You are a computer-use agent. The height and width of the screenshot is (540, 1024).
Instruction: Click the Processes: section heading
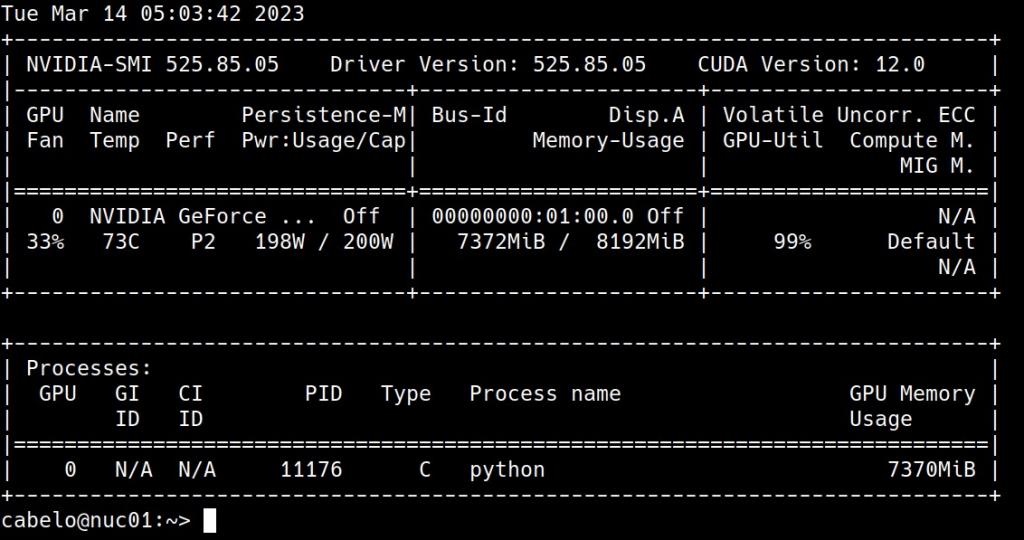(89, 369)
